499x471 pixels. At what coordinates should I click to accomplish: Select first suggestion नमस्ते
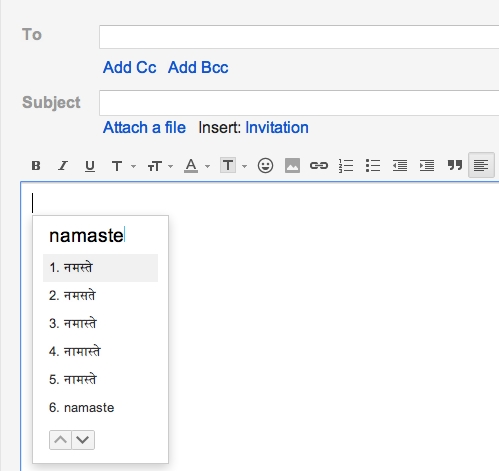[x=100, y=268]
